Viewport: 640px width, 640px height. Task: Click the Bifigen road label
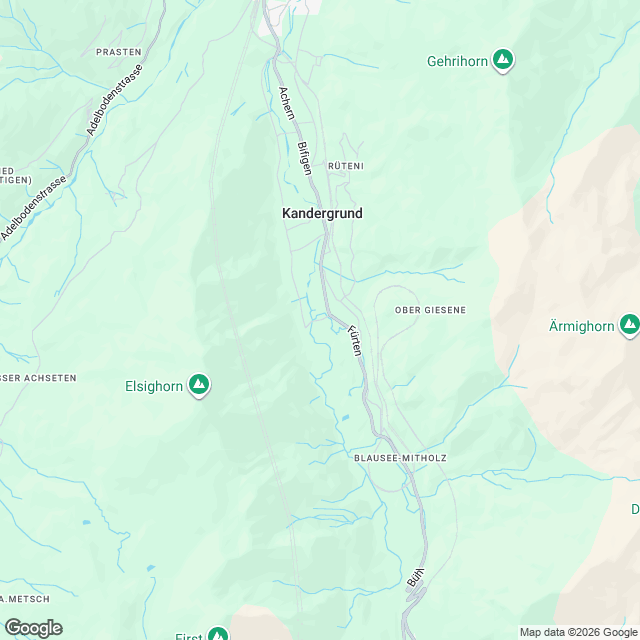[x=305, y=158]
